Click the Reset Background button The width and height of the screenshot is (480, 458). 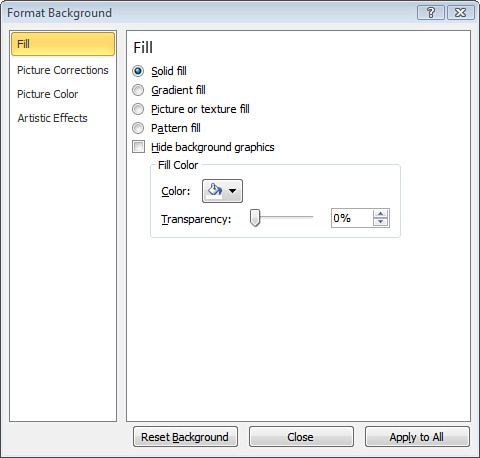click(x=185, y=437)
